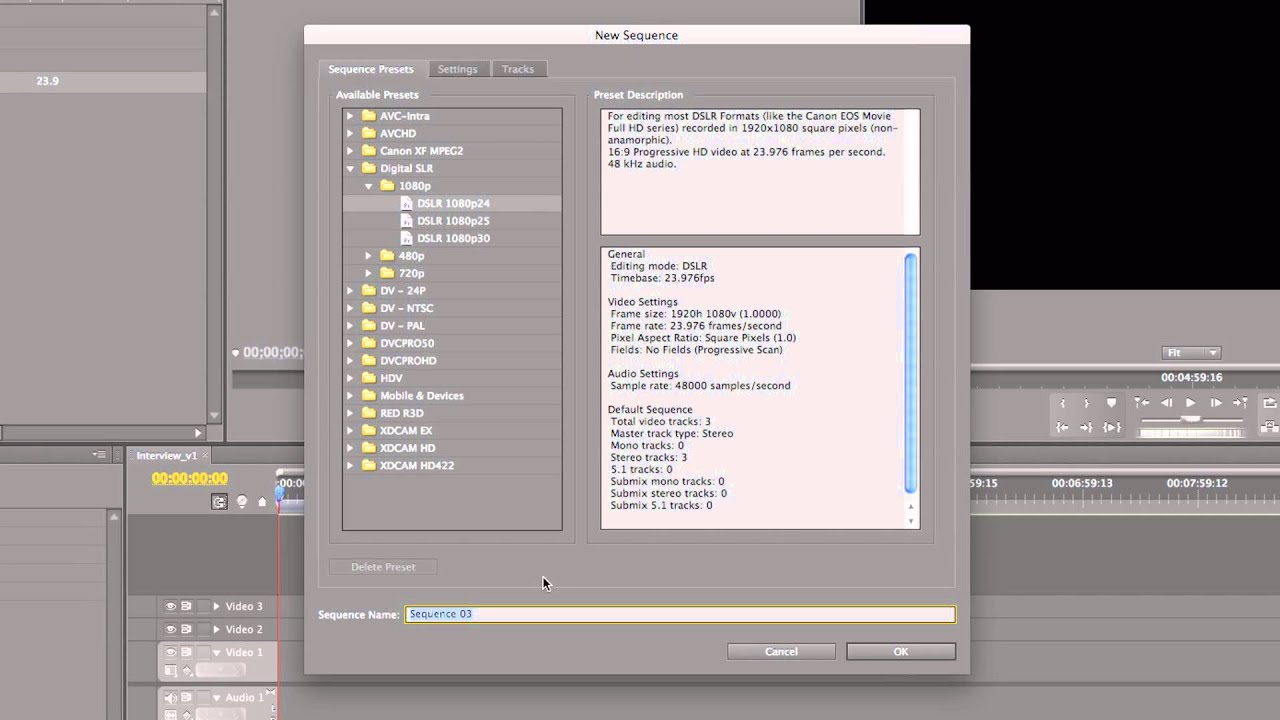Click Go to Out Point button
Viewport: 1280px width, 720px height.
1086,427
